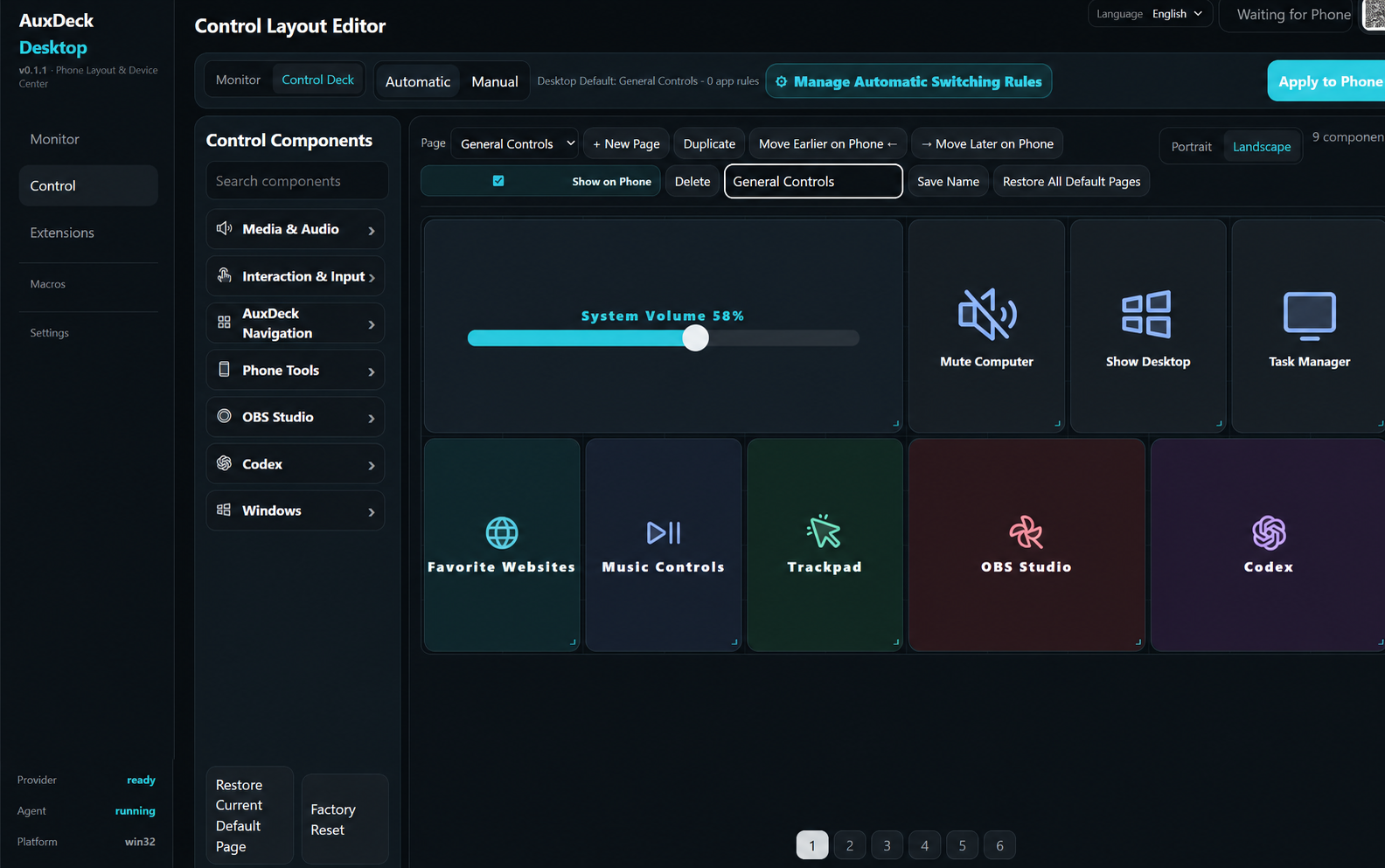Viewport: 1385px width, 868px height.
Task: Expand Interaction & Input chevron
Action: (372, 278)
